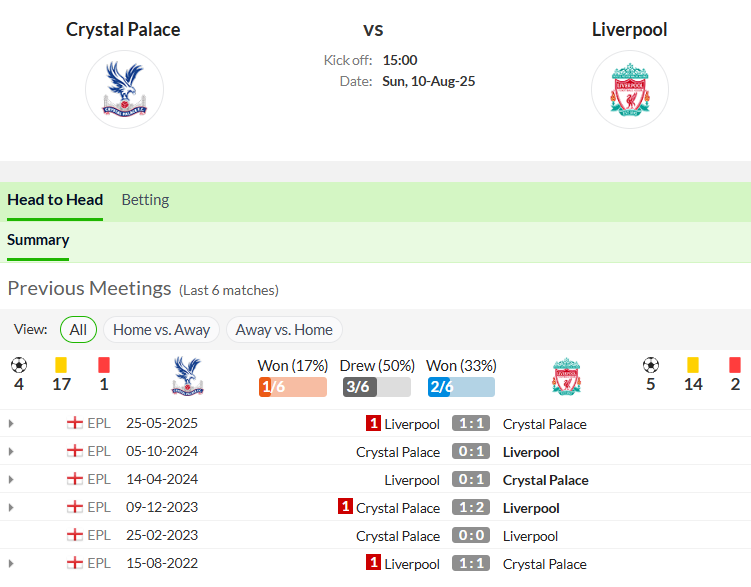The width and height of the screenshot is (751, 587).
Task: Click the small Crystal Palace crest in stats row
Action: point(187,376)
